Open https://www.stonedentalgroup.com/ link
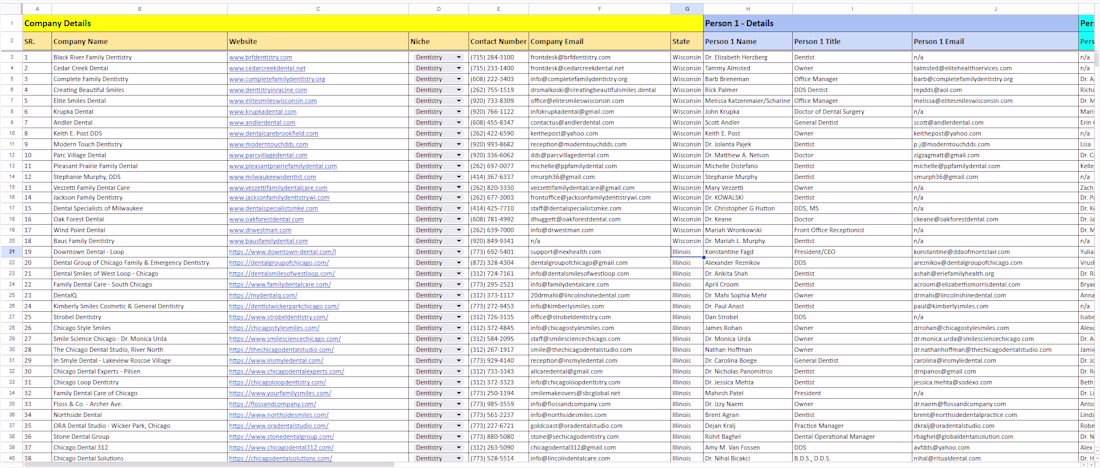This screenshot has height=468, width=1100. (x=281, y=436)
